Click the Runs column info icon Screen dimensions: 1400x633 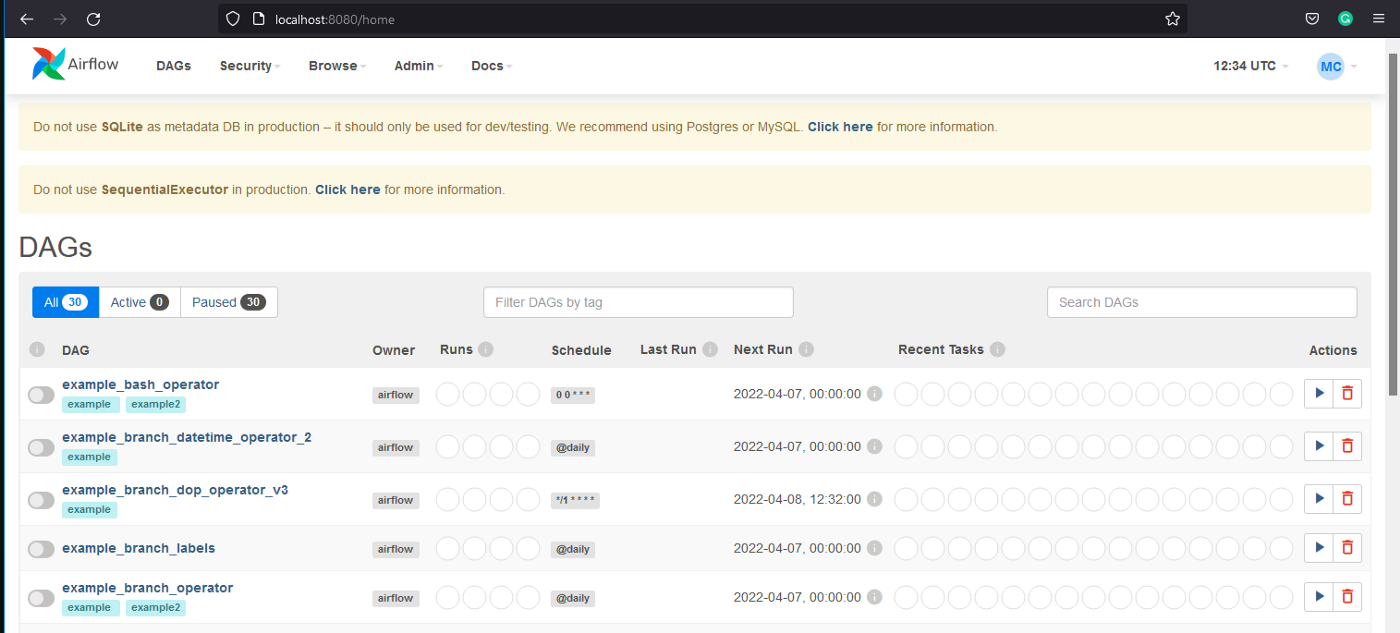(486, 349)
